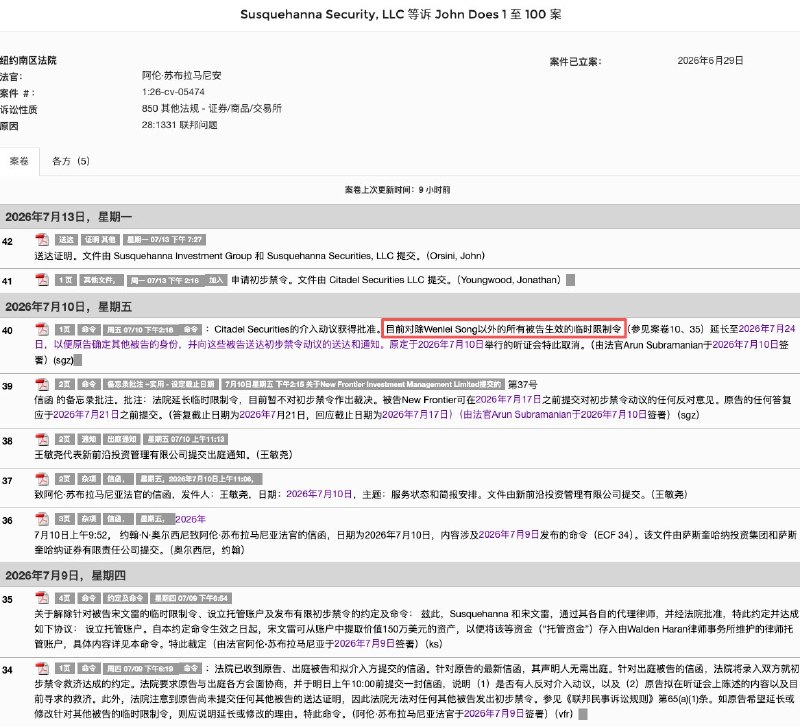Switch to the 各方 (5) tab

click(71, 161)
